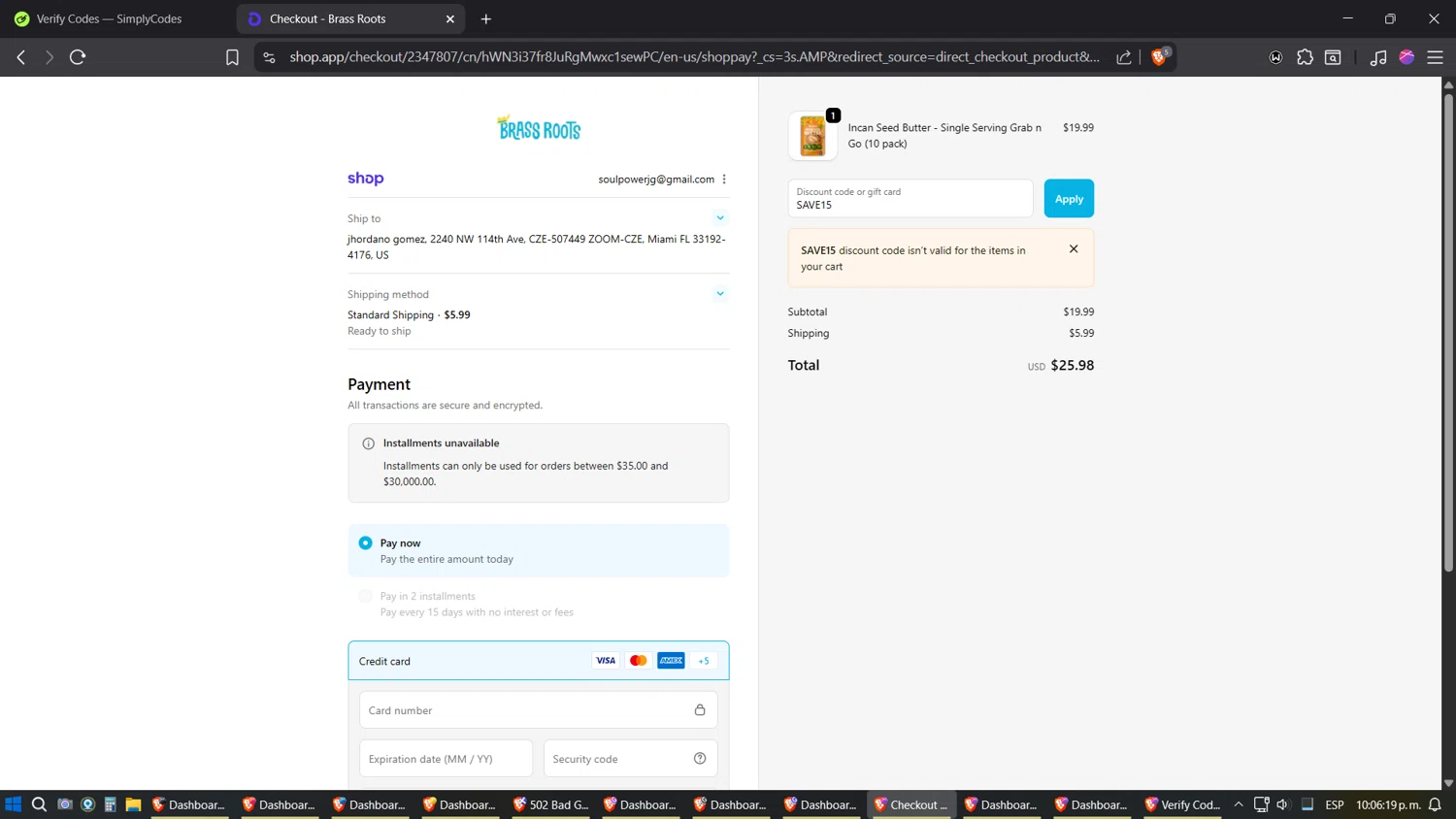This screenshot has height=819, width=1456.
Task: Click the Total amount $25.98
Action: pos(1073,366)
